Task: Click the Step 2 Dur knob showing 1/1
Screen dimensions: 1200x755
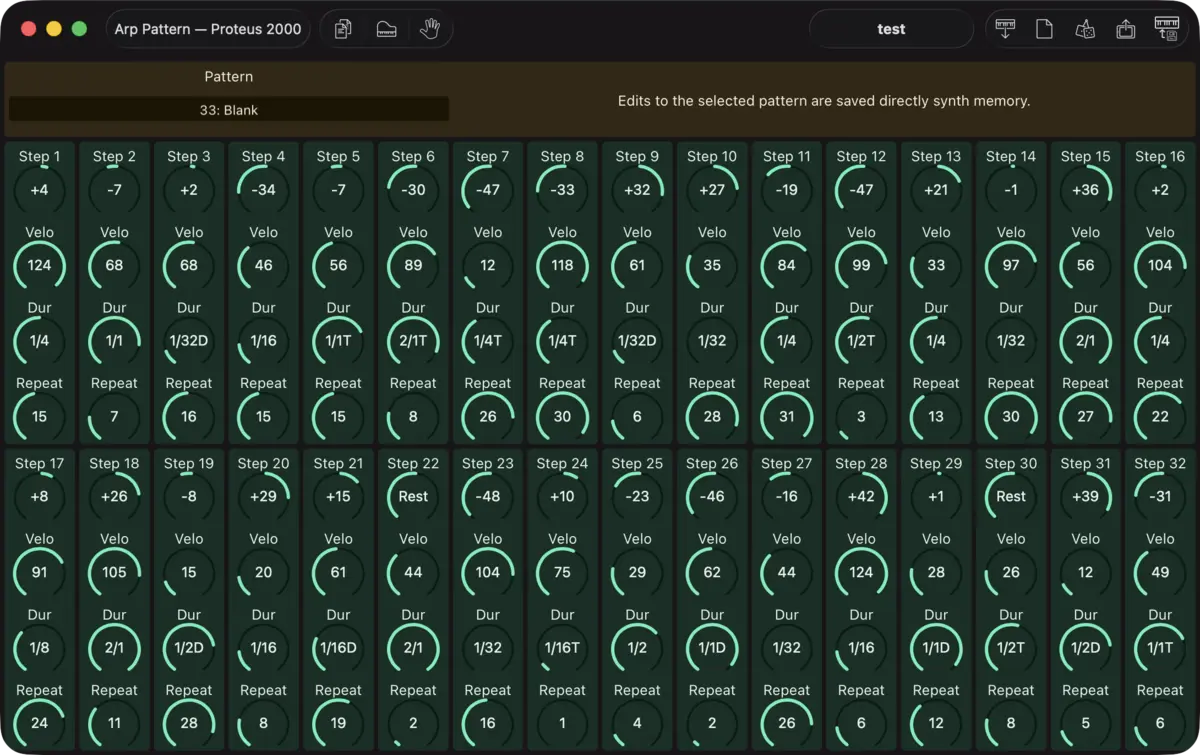Action: (x=114, y=341)
